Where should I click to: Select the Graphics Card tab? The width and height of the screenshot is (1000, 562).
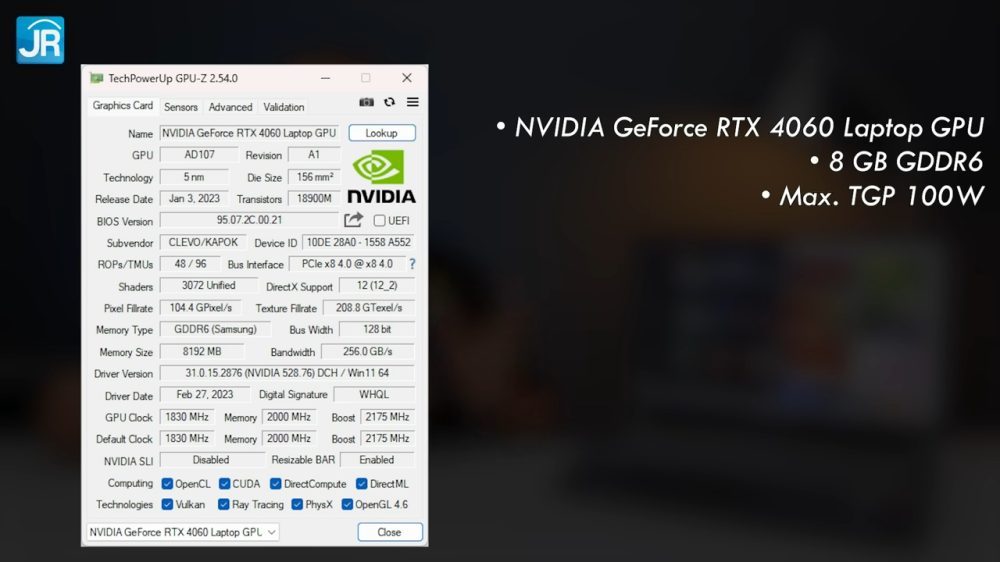(x=122, y=106)
